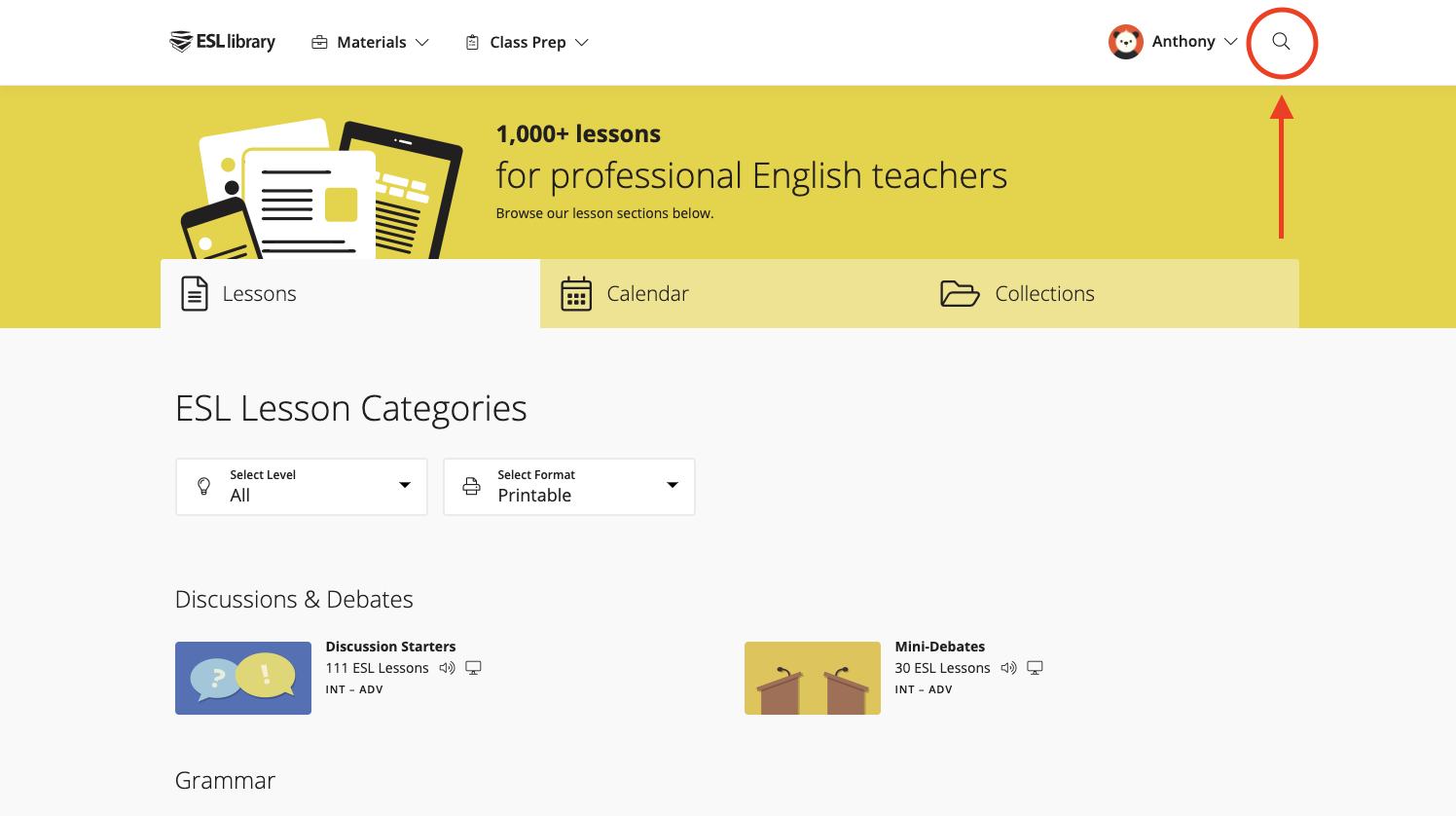This screenshot has width=1456, height=816.
Task: Click the Materials briefcase icon
Action: (x=319, y=42)
